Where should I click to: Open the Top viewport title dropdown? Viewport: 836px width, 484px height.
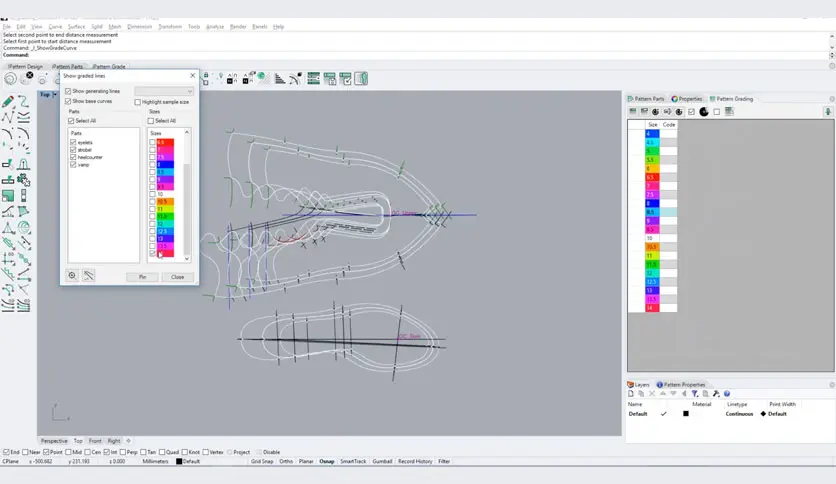54,94
